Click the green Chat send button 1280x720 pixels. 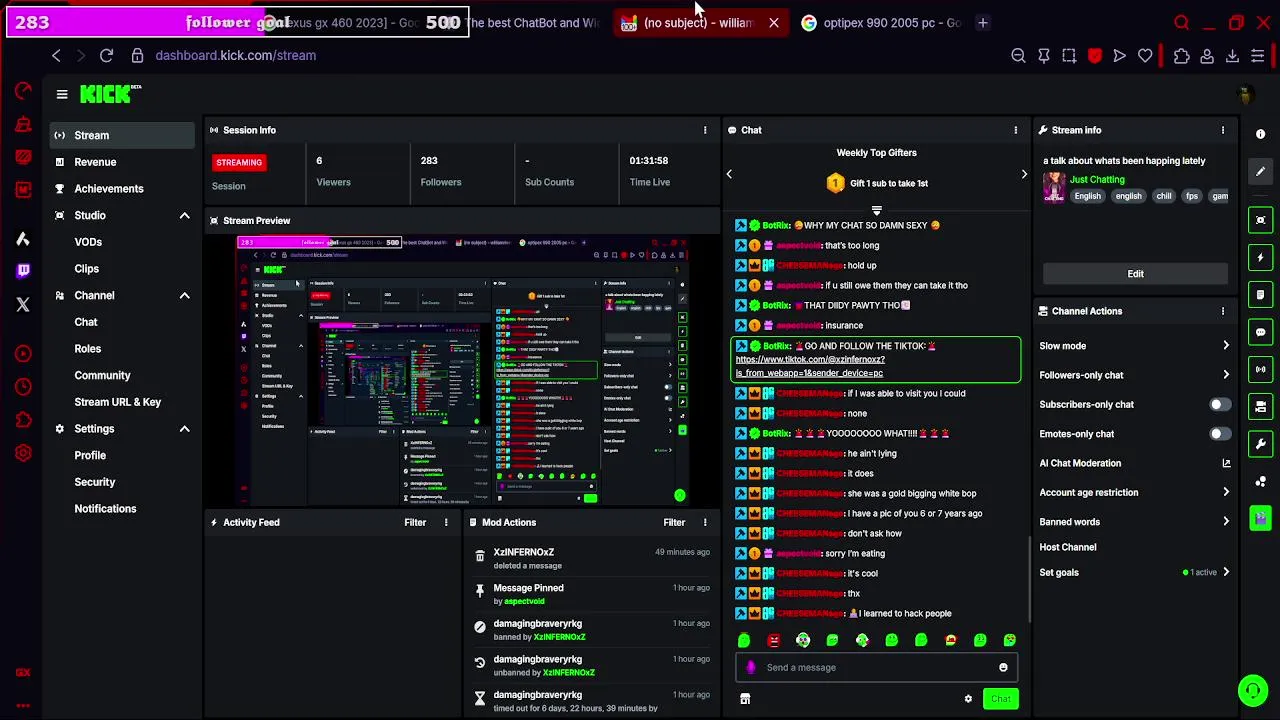click(1000, 699)
